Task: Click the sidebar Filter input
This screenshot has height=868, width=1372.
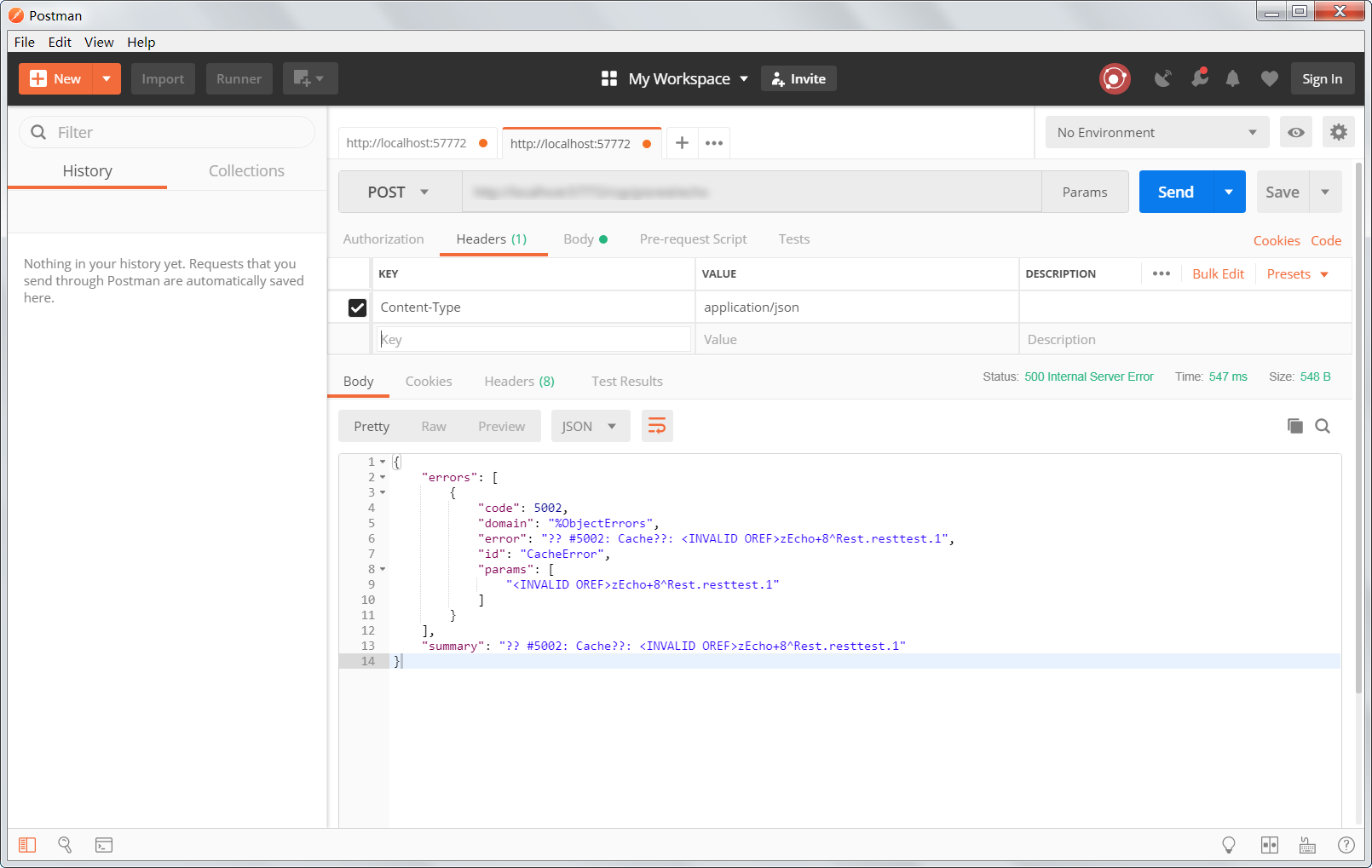Action: pyautogui.click(x=167, y=132)
